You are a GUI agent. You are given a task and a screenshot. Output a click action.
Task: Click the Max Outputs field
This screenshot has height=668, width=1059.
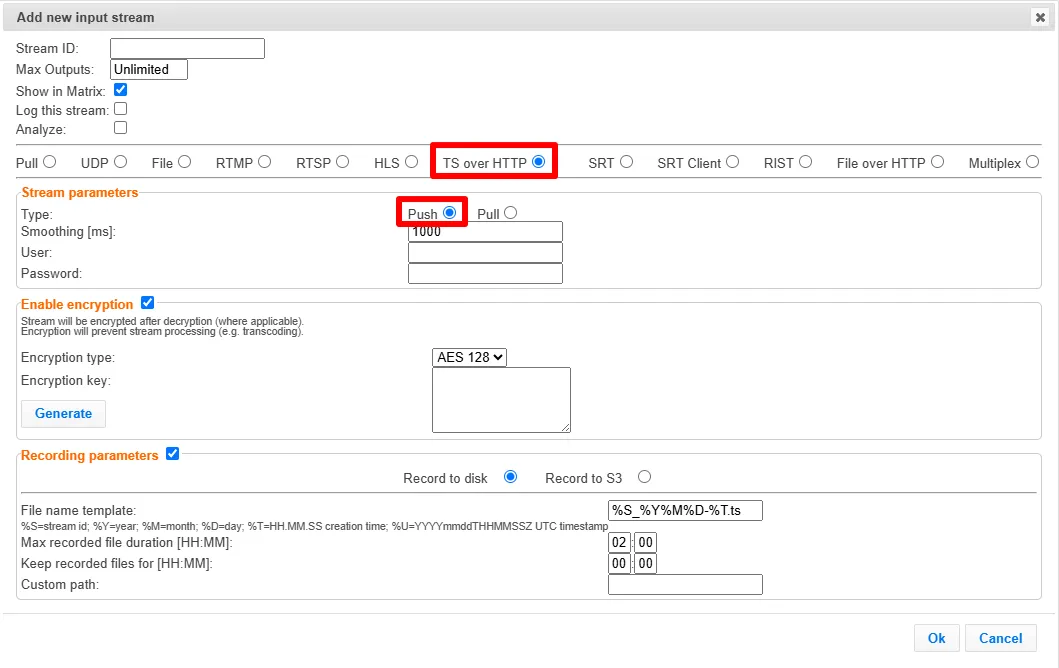point(149,70)
